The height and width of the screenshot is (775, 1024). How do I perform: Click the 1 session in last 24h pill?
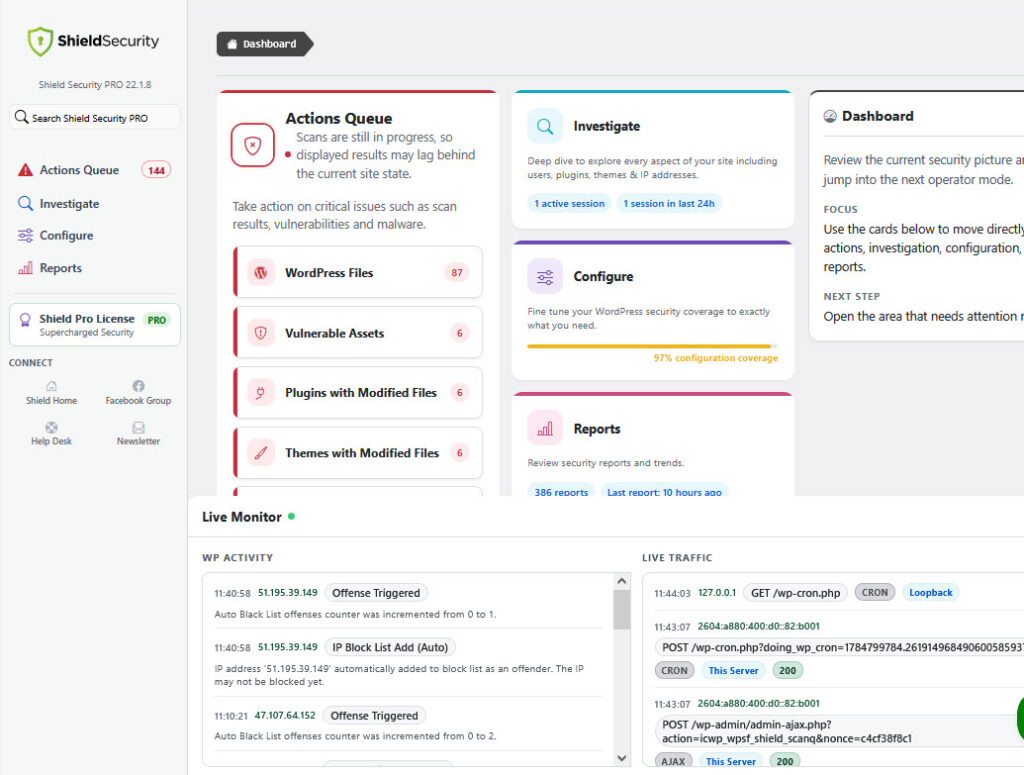669,203
